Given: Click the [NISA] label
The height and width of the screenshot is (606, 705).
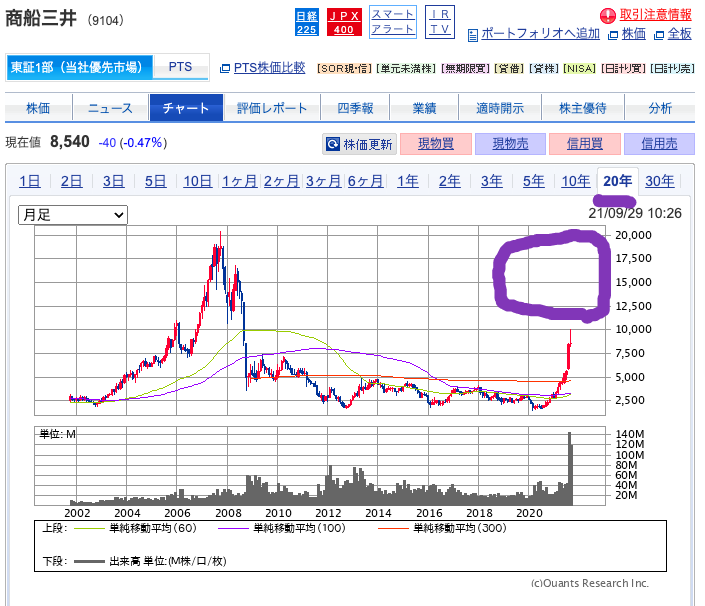Looking at the screenshot, I should pos(580,68).
